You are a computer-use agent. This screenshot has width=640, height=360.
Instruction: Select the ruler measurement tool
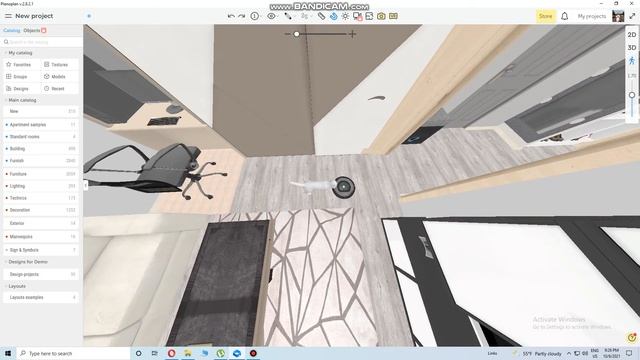(x=321, y=16)
